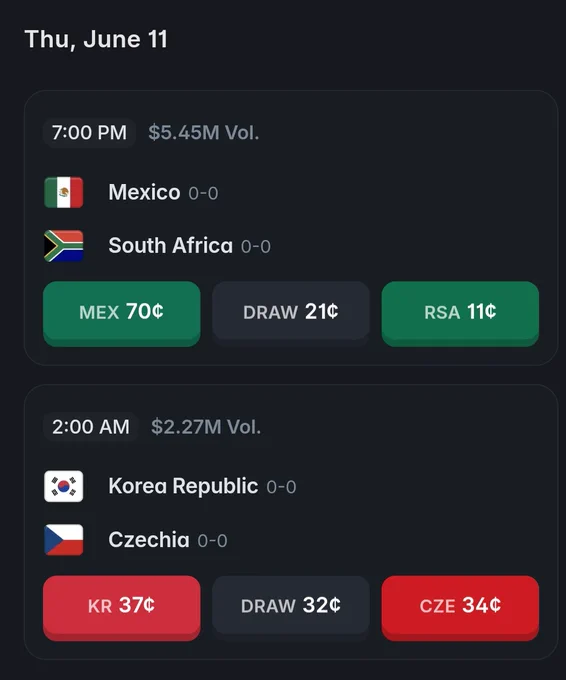The image size is (566, 680).
Task: Click Mexico's 0-0 record text
Action: coord(203,193)
